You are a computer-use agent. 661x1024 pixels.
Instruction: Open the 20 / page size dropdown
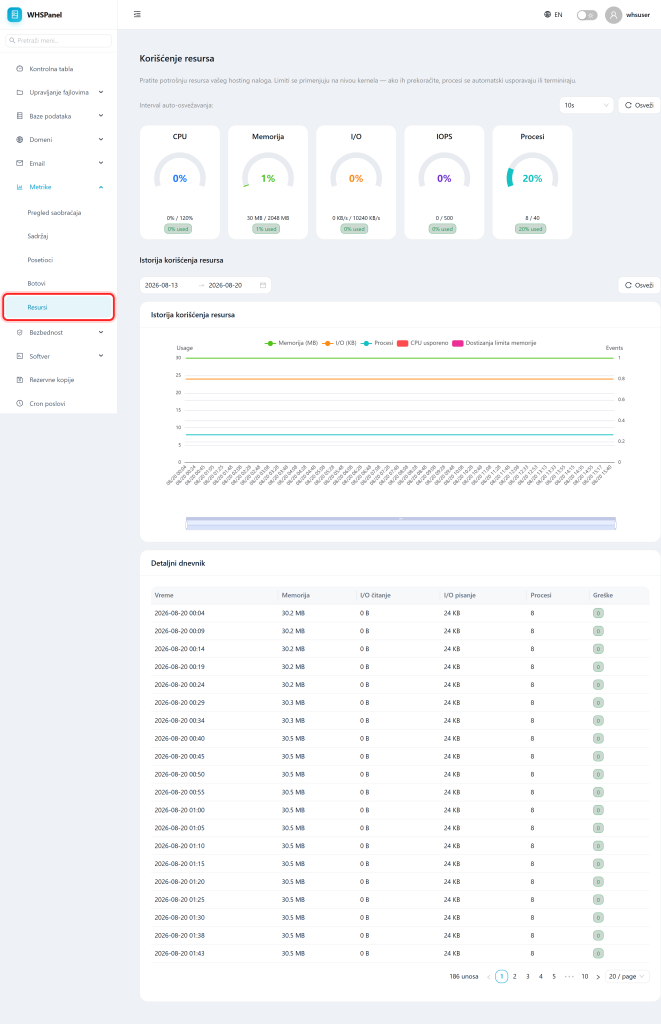(x=627, y=976)
